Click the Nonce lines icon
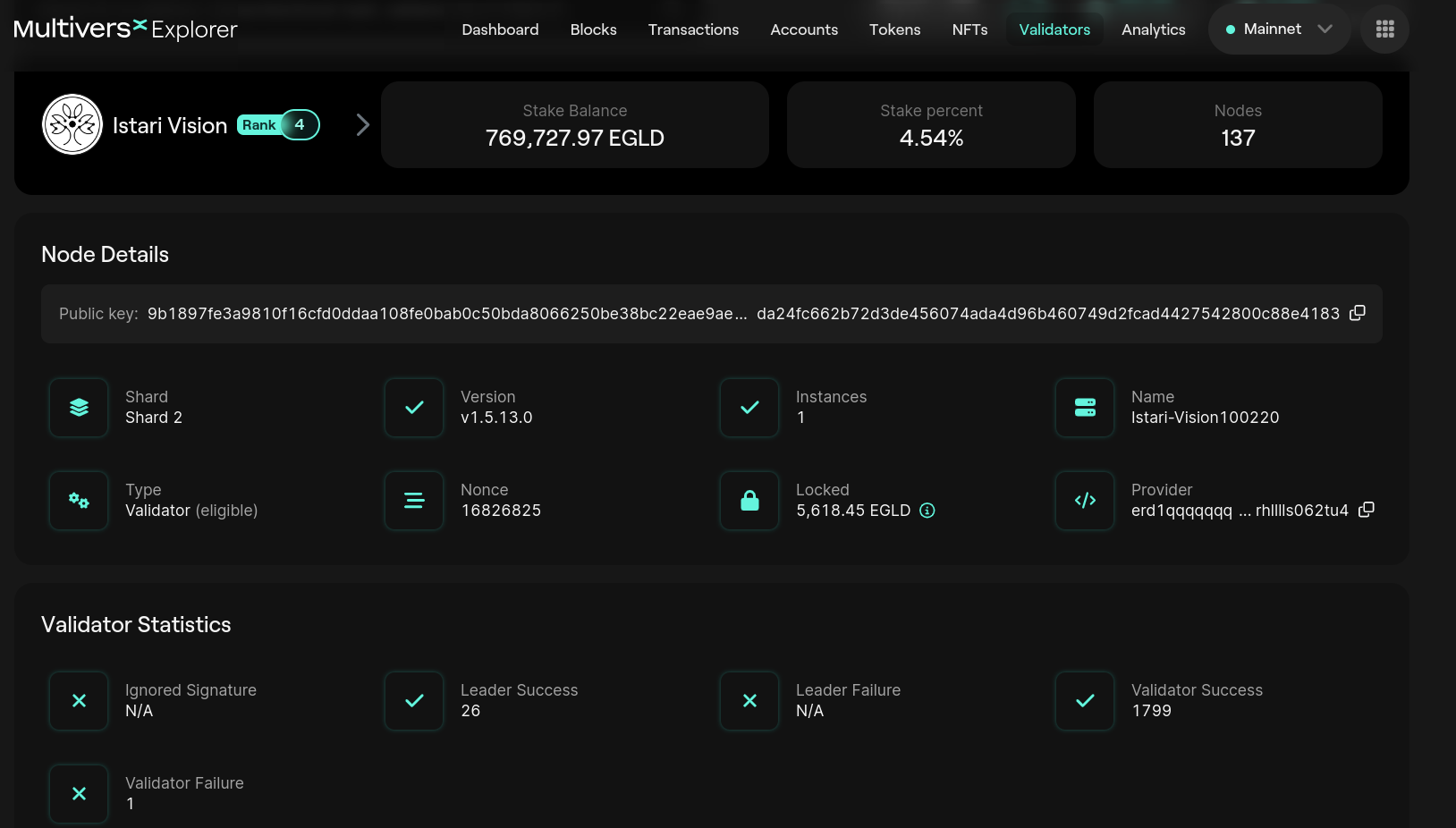 414,501
